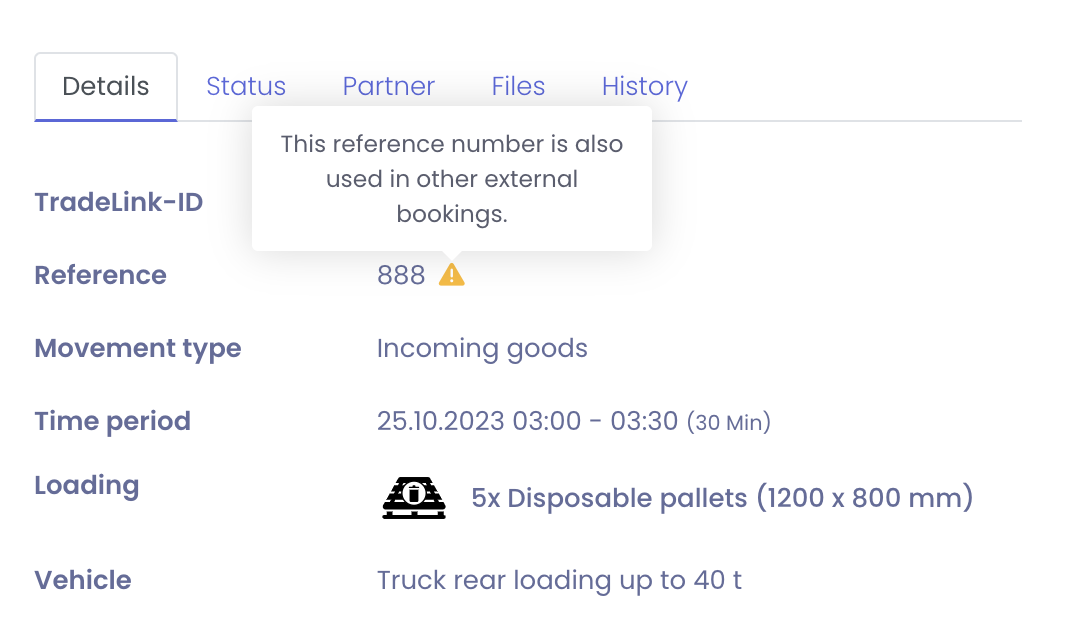This screenshot has width=1070, height=632.
Task: Select the Vehicle field label
Action: pyautogui.click(x=83, y=580)
